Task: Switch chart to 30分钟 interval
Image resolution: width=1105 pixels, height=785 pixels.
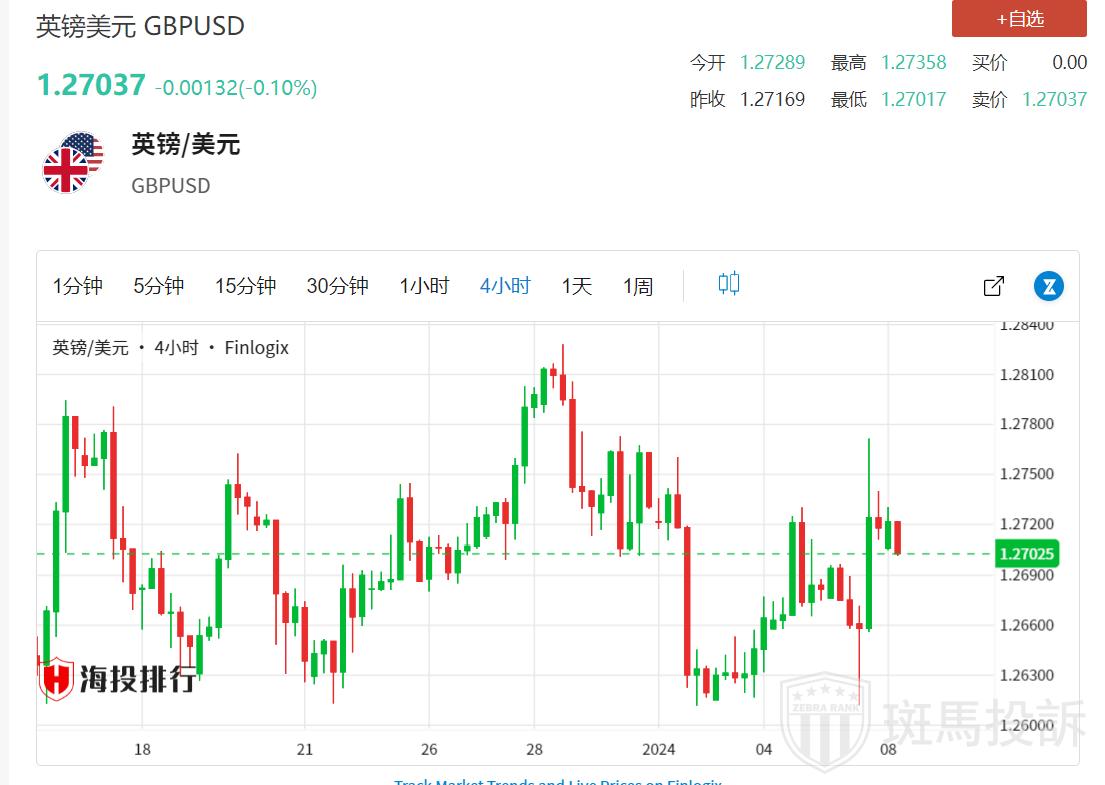Action: point(337,286)
